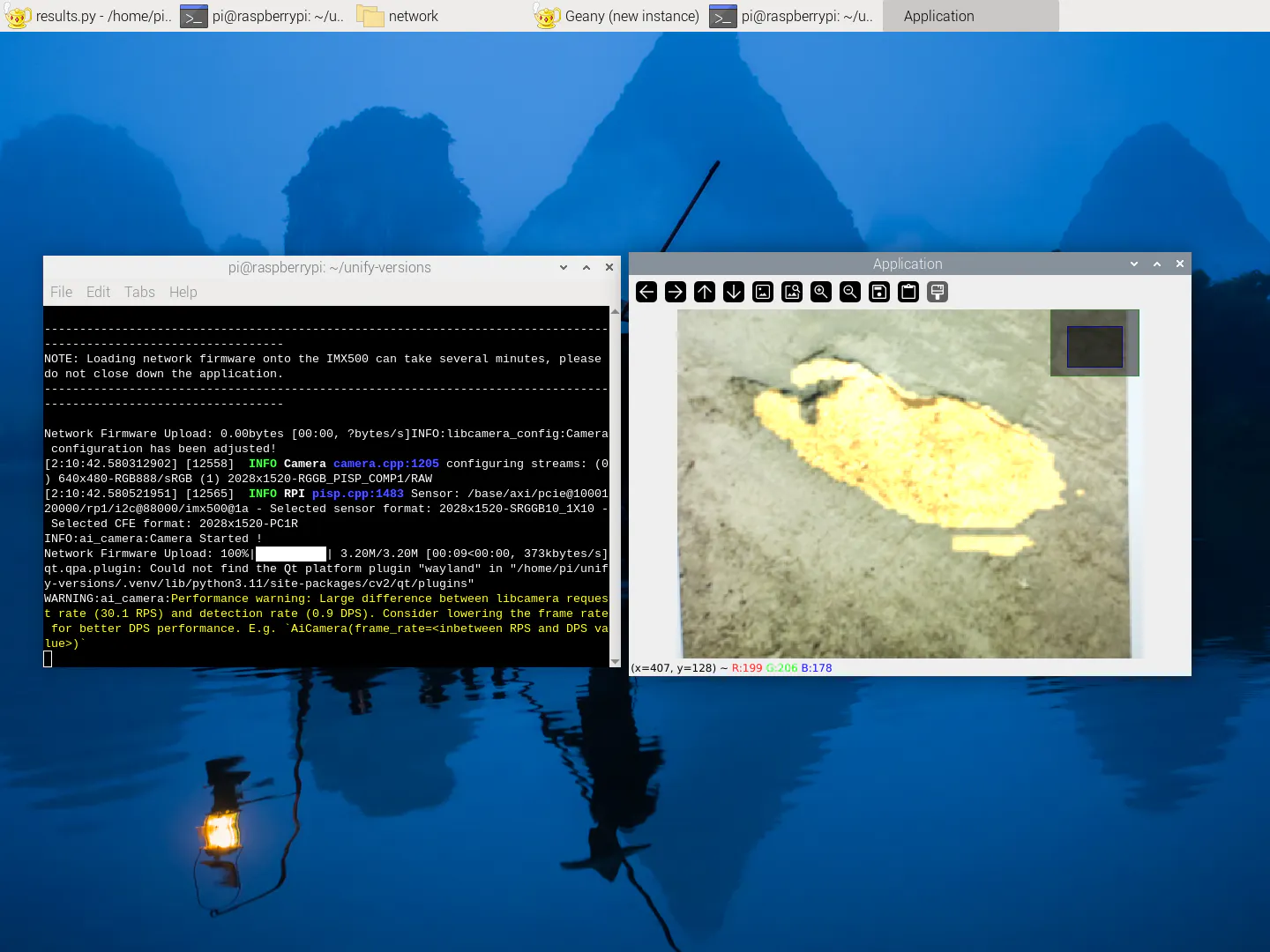Save the current image with floppy icon
The height and width of the screenshot is (952, 1270).
tap(879, 292)
